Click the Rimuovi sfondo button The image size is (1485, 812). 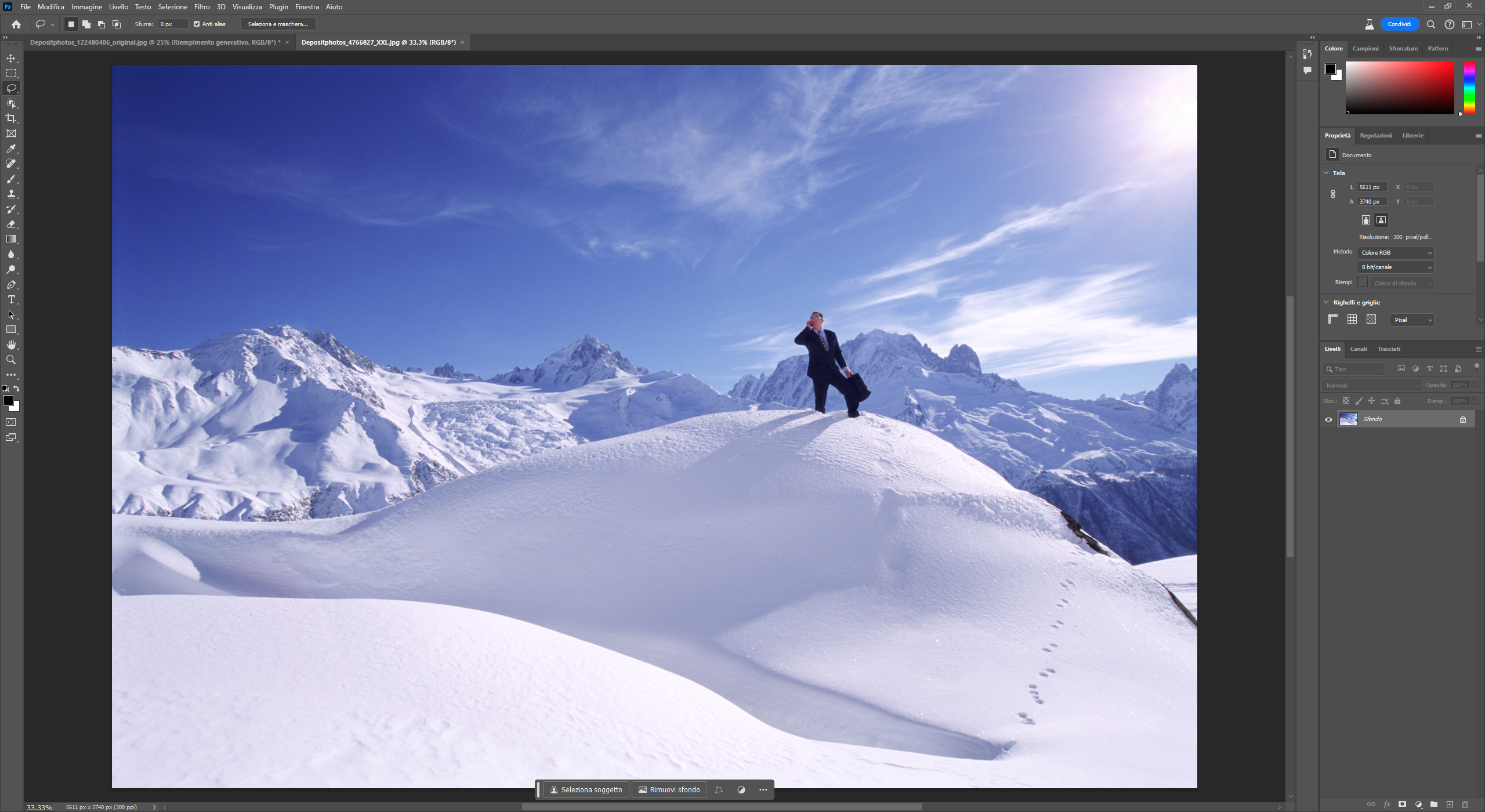pyautogui.click(x=669, y=790)
